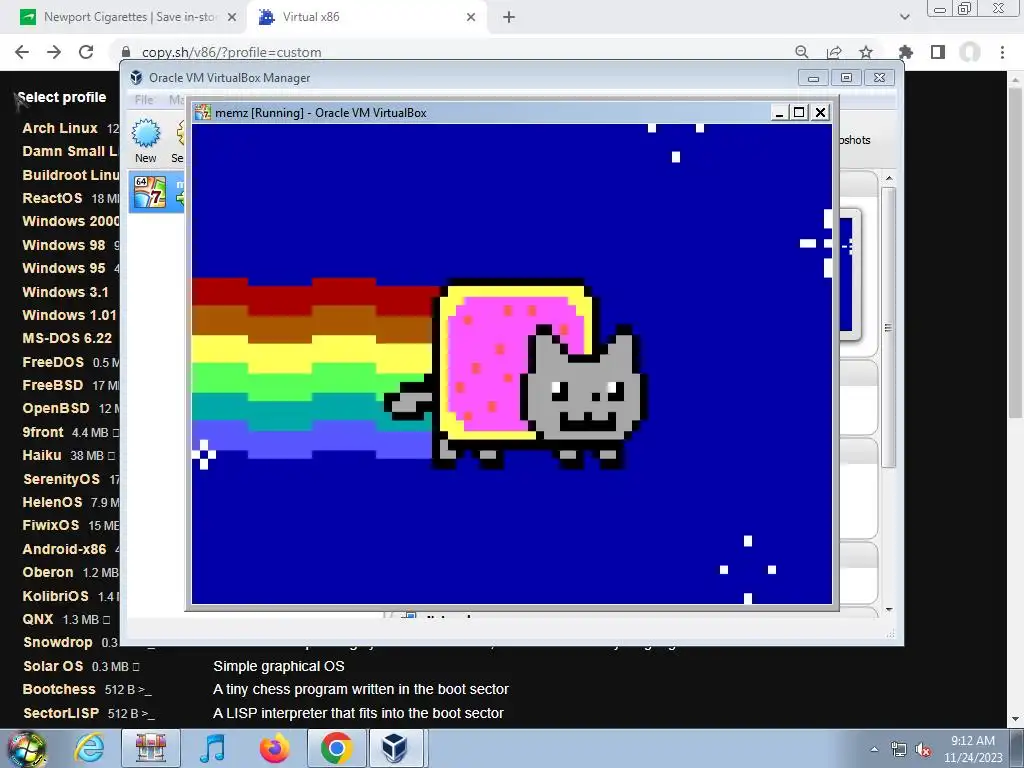This screenshot has width=1024, height=768.
Task: Open the SectorLISP profile
Action: (x=61, y=712)
